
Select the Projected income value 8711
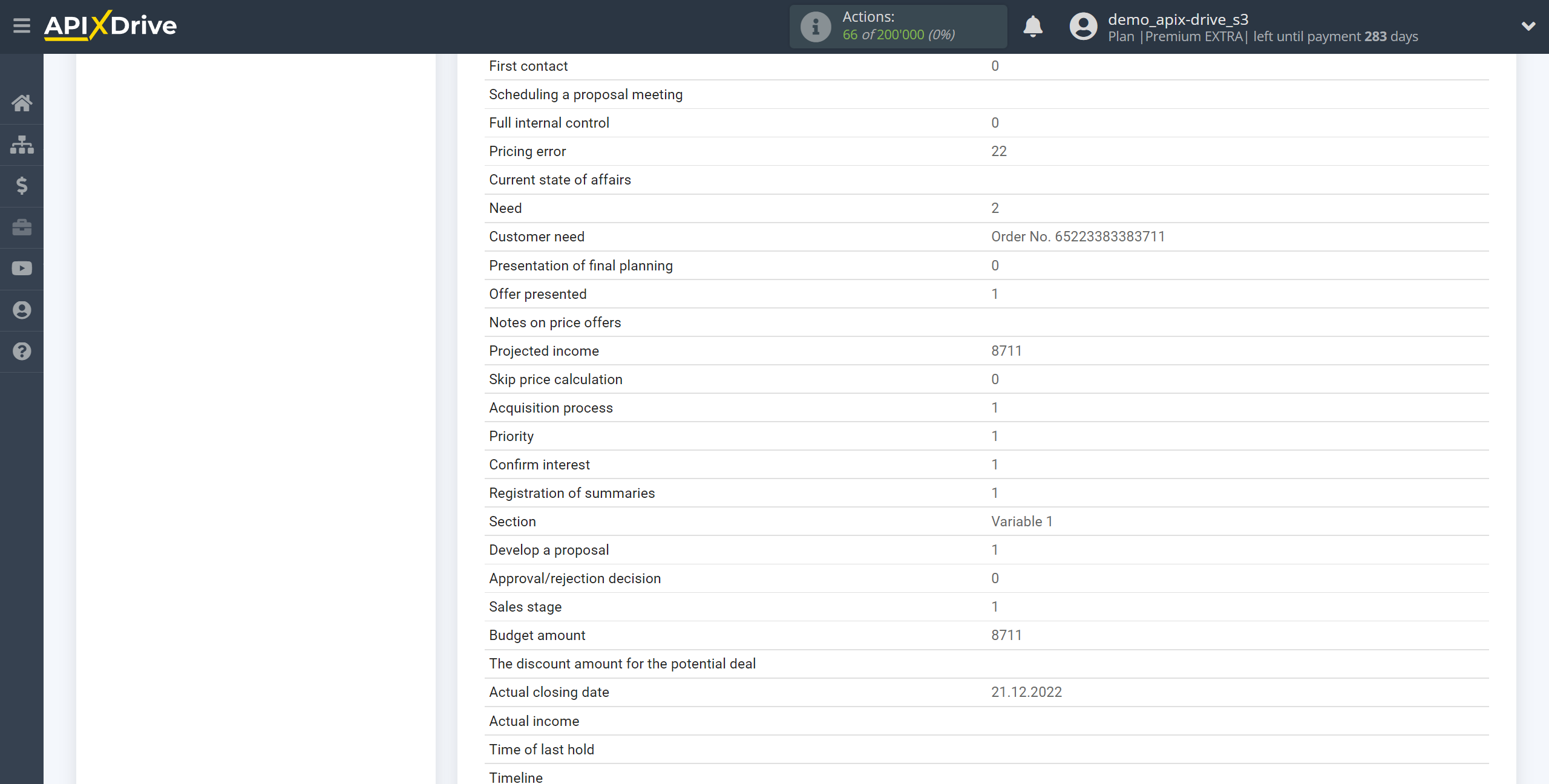1006,351
